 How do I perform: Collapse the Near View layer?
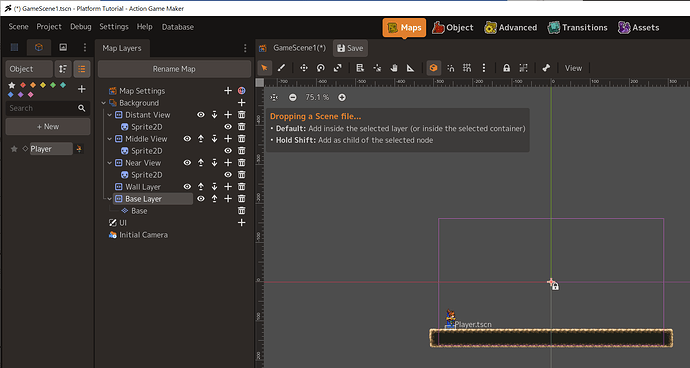[x=110, y=162]
